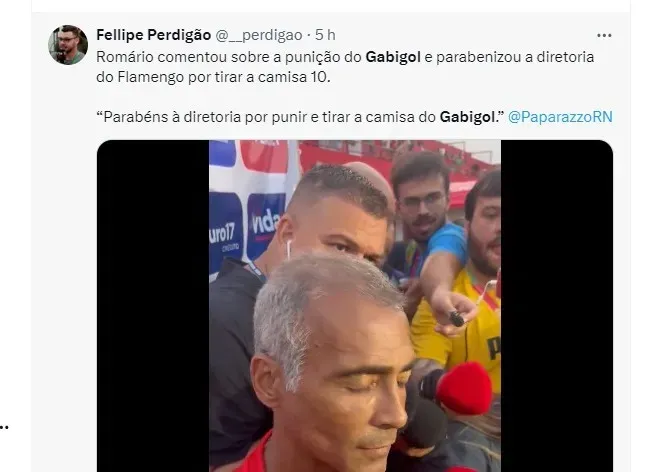This screenshot has height=472, width=647.
Task: Open the tweet via the 5 h timestamp
Action: pyautogui.click(x=325, y=35)
